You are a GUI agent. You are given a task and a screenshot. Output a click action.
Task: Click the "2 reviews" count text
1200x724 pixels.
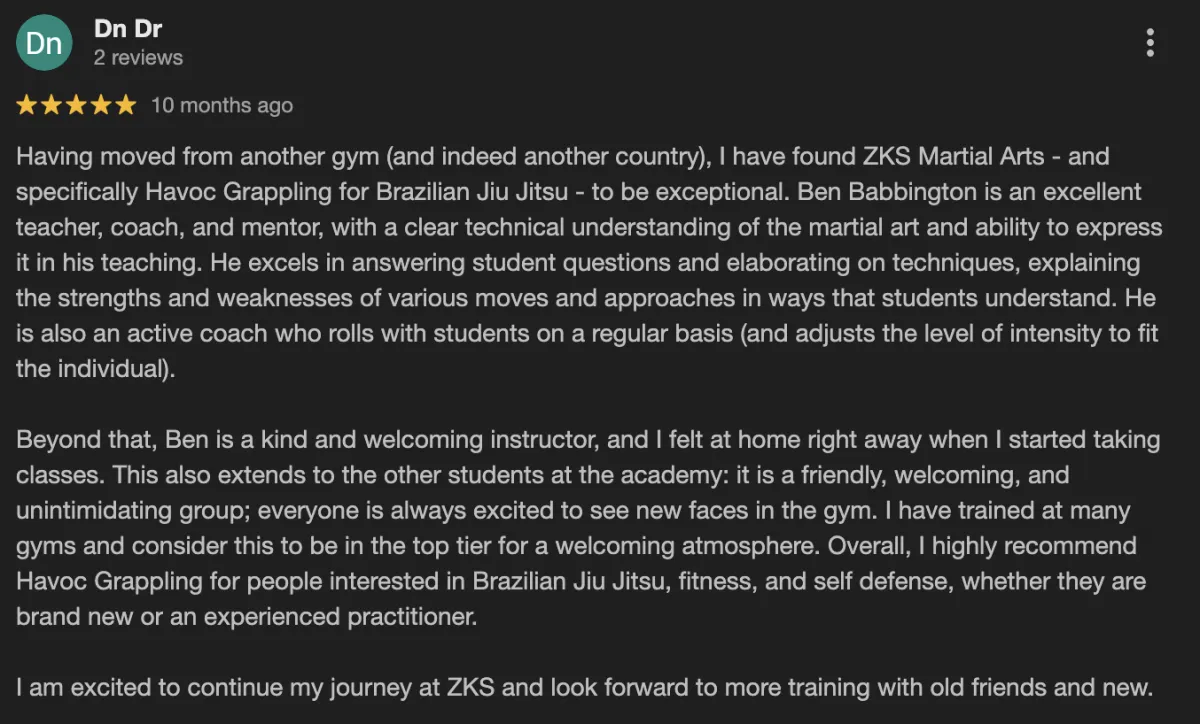click(x=138, y=58)
